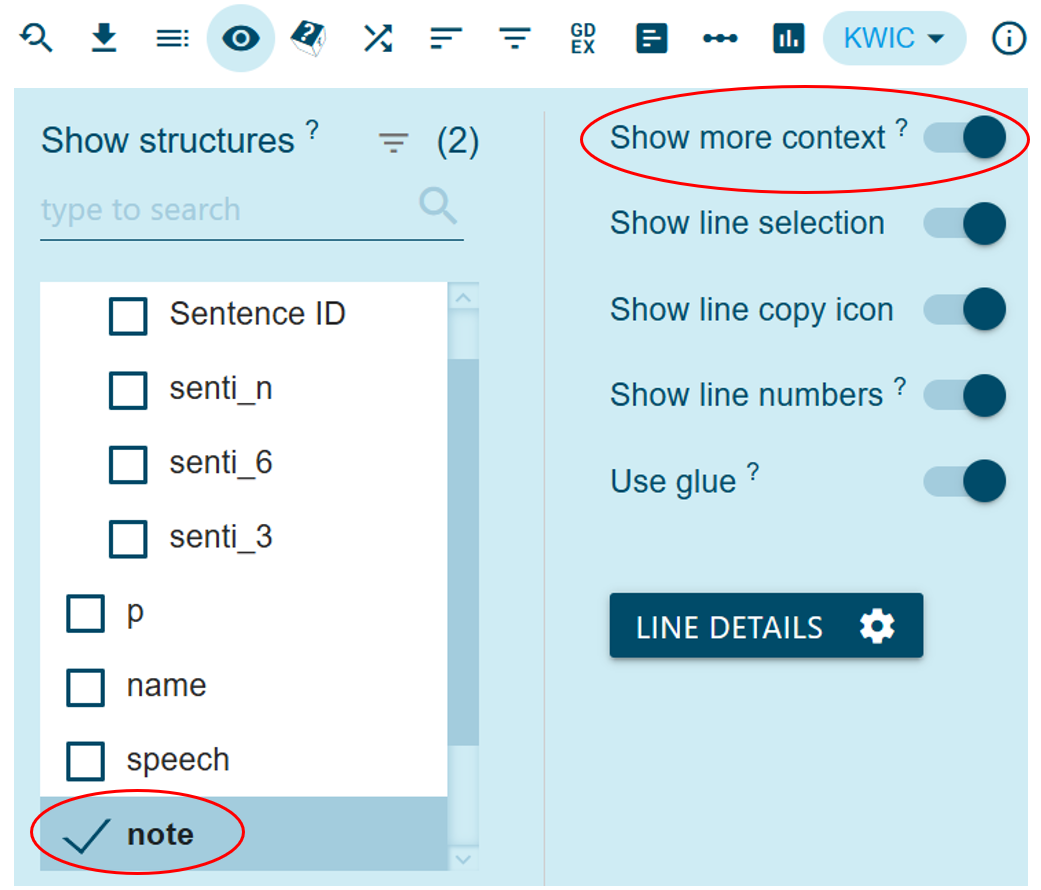Uncheck the note structure
Viewport: 1041px width, 890px height.
click(87, 835)
